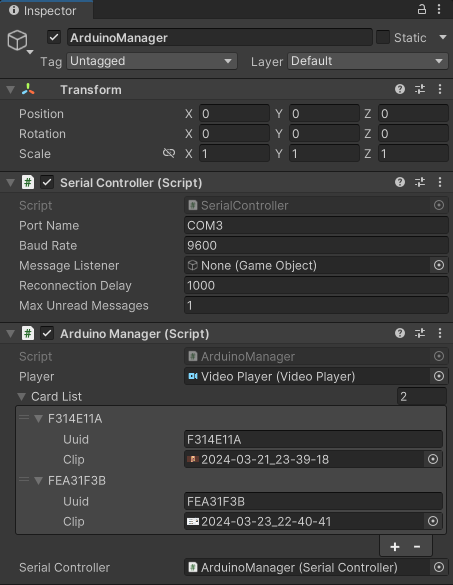Lock the Inspector panel

tap(422, 9)
